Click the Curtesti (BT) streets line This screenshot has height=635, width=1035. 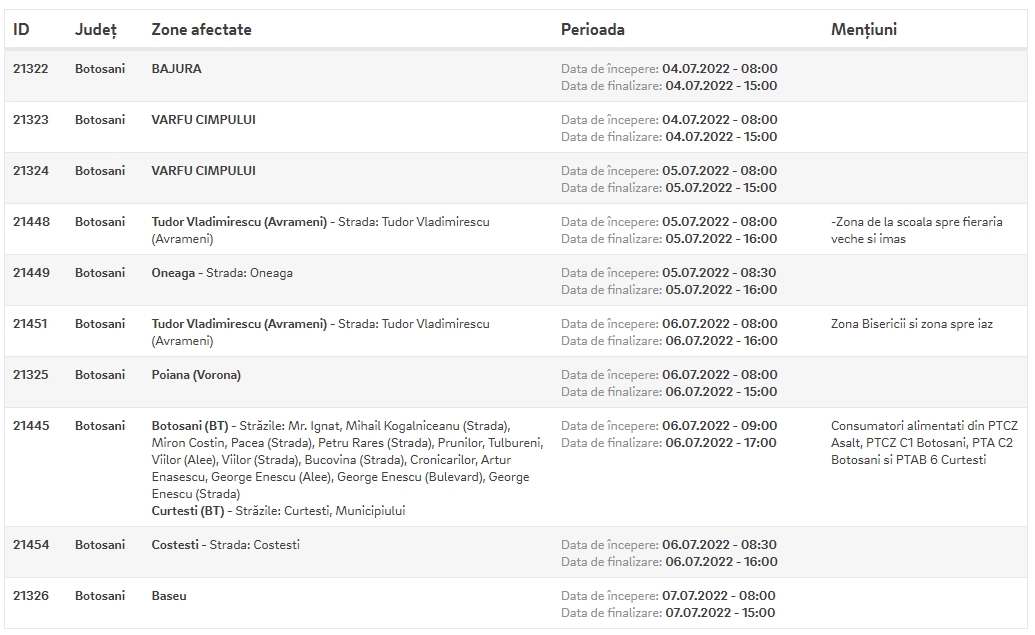(x=278, y=511)
